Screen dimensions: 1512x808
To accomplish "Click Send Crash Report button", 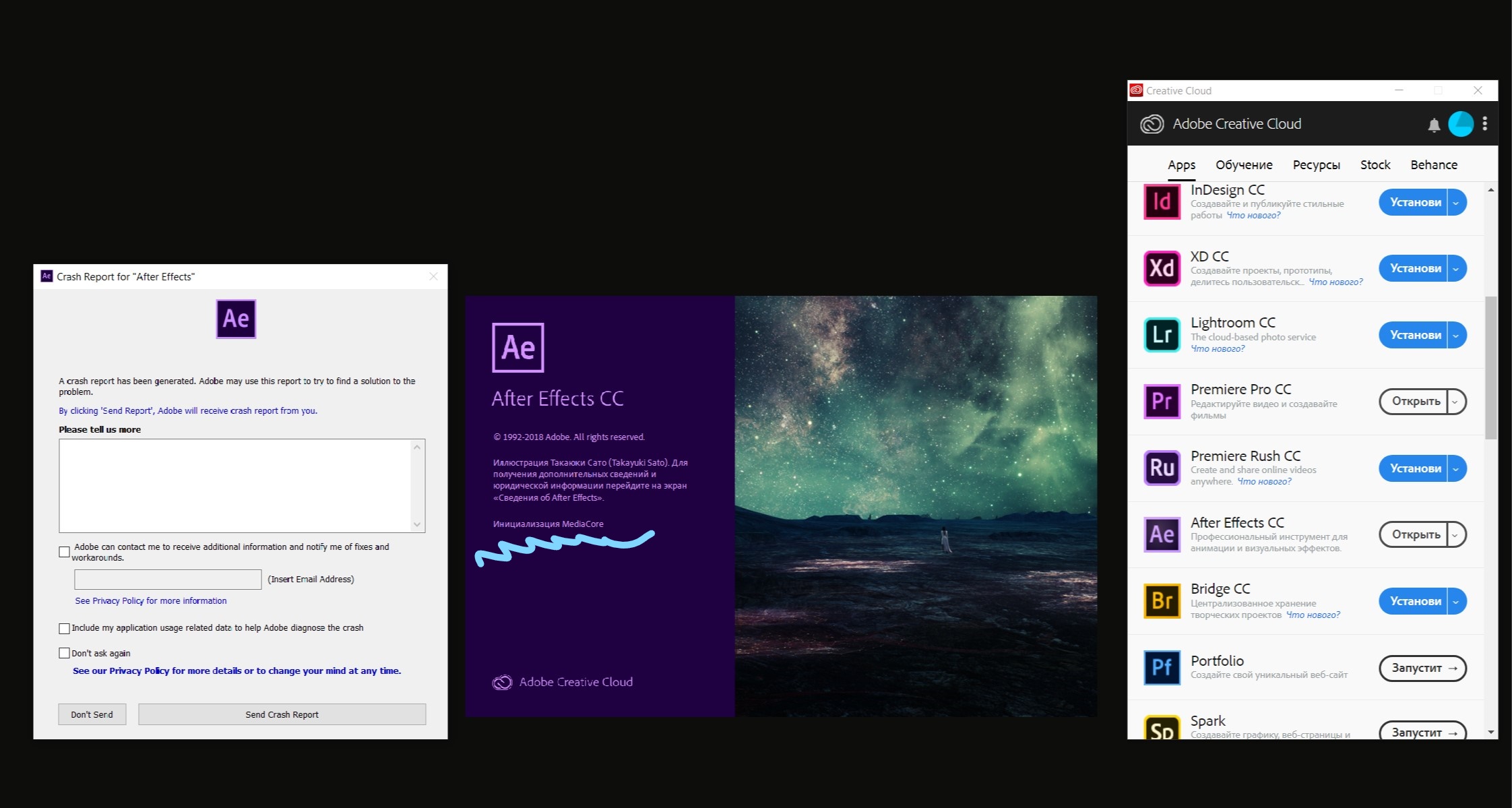I will click(282, 715).
